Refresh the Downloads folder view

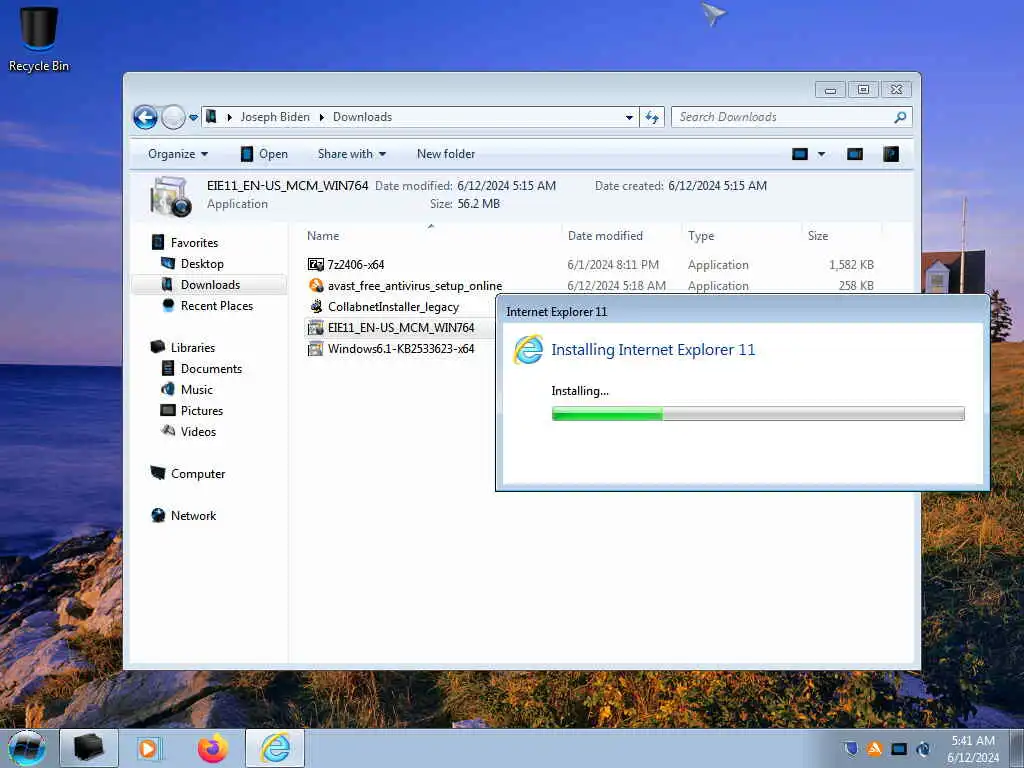tap(652, 118)
